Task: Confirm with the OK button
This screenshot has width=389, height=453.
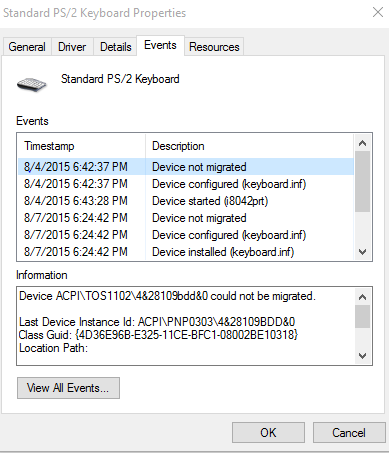Action: pos(268,433)
